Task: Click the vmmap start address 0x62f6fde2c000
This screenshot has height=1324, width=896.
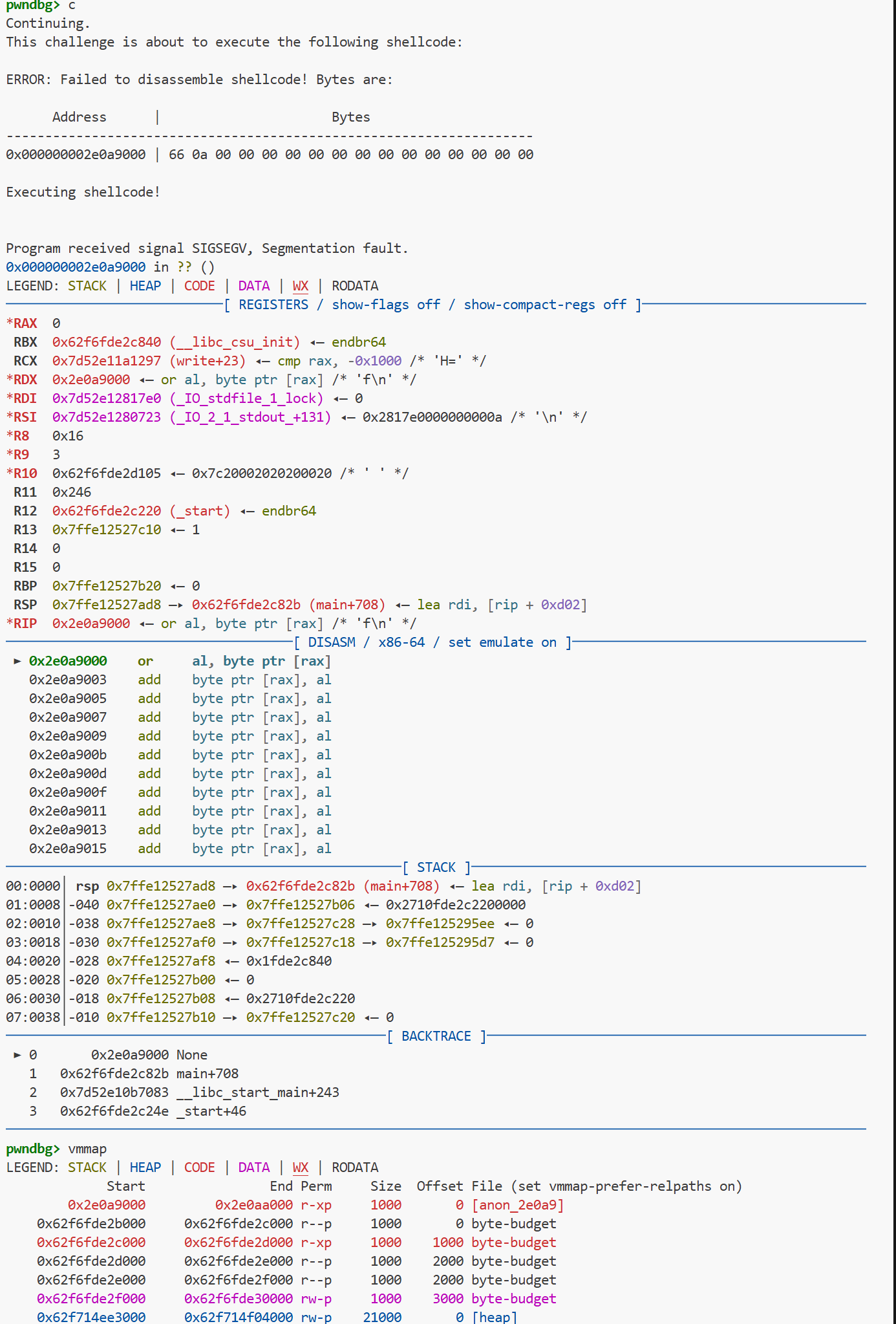Action: coord(91,1243)
